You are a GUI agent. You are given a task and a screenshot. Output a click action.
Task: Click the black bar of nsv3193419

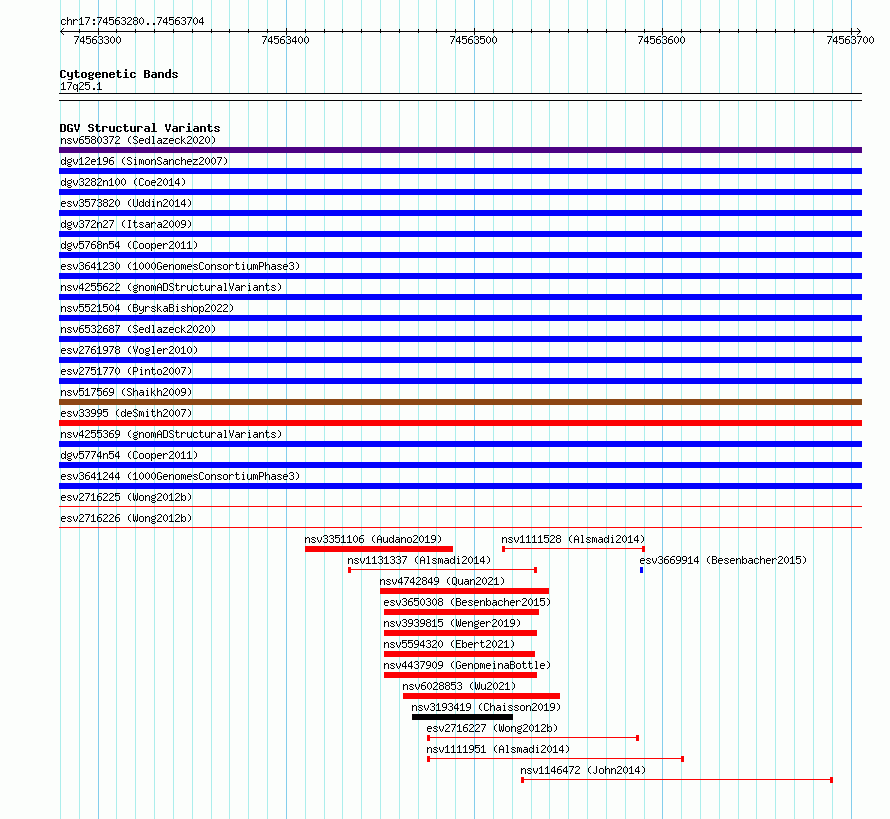tap(462, 717)
